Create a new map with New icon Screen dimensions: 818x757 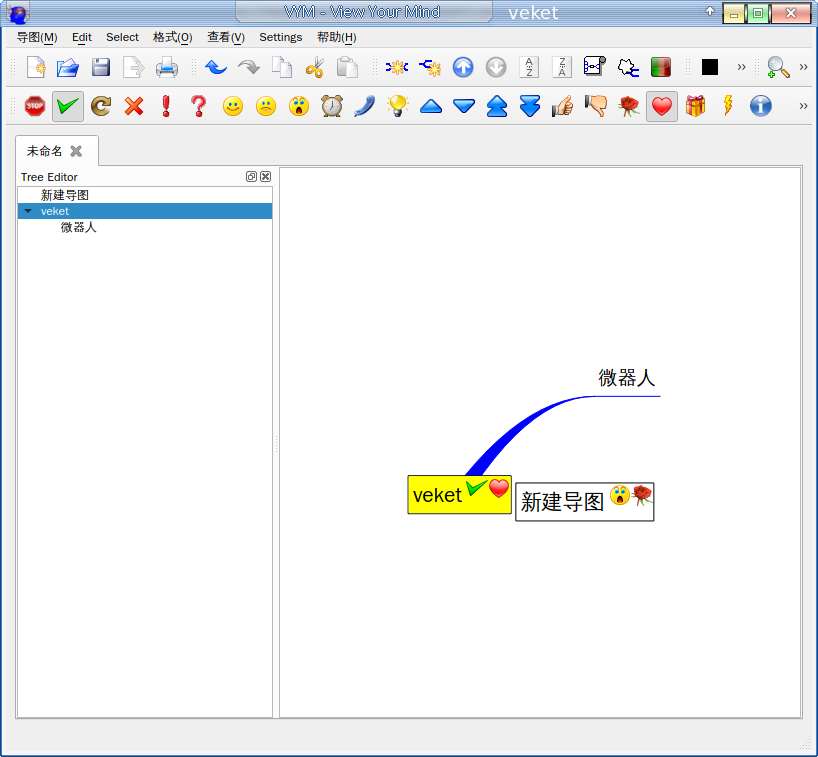tap(36, 67)
